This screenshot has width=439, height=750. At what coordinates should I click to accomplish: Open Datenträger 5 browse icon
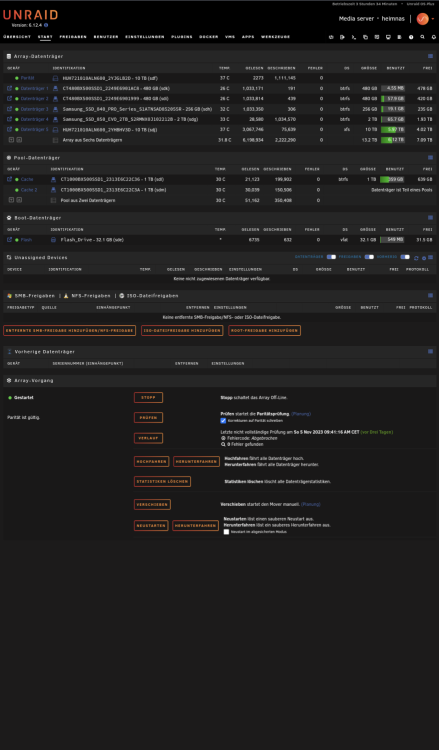[x=9, y=130]
